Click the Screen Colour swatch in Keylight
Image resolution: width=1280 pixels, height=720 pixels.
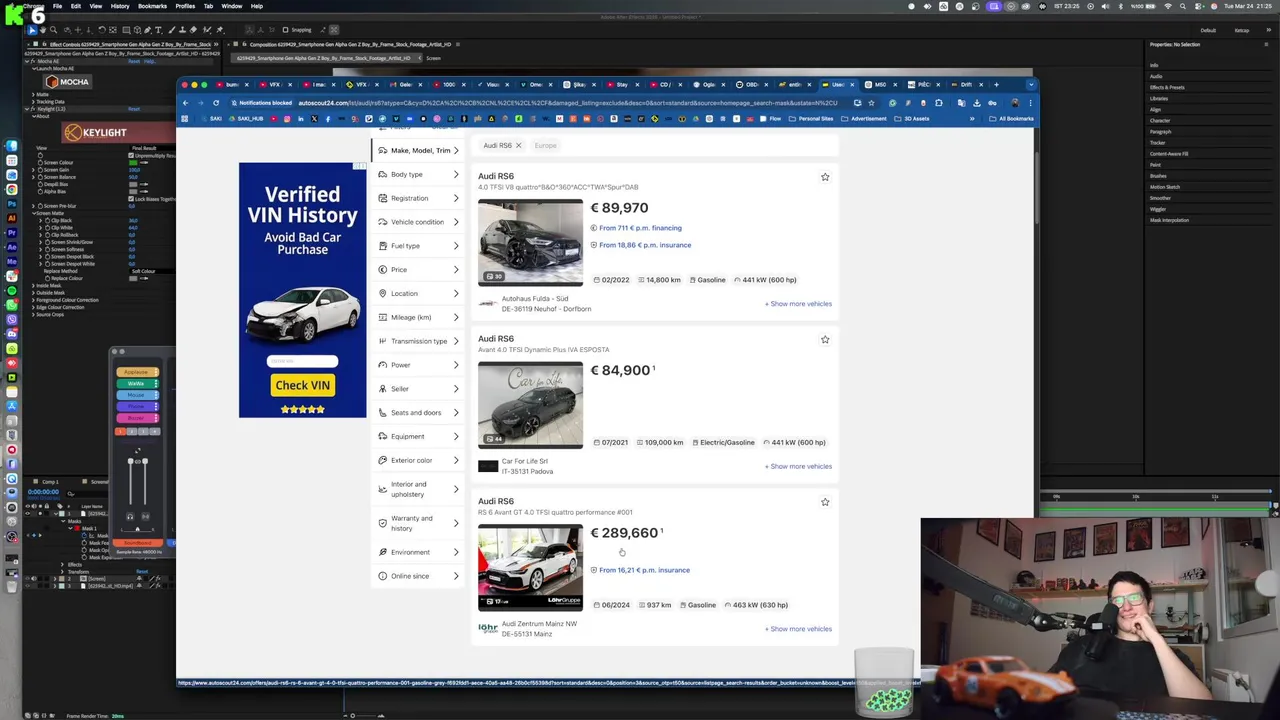click(133, 162)
